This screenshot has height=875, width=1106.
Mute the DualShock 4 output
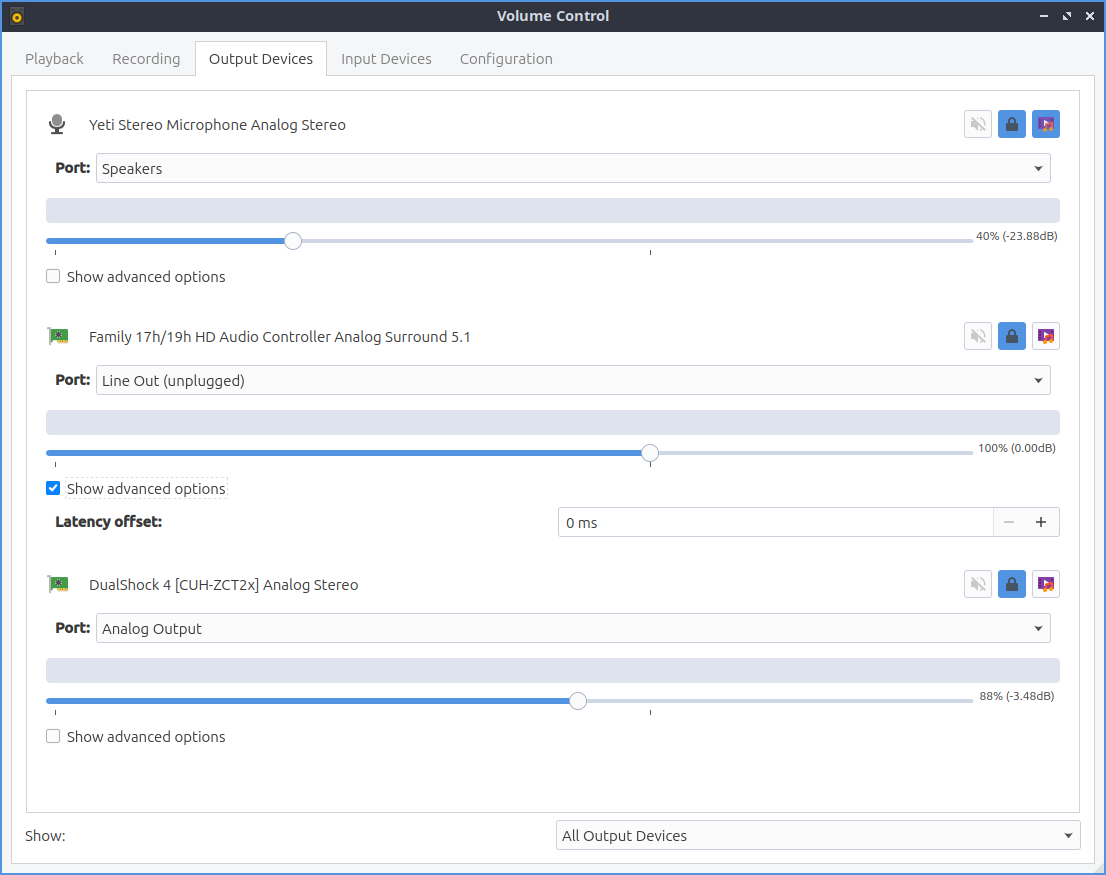point(978,585)
